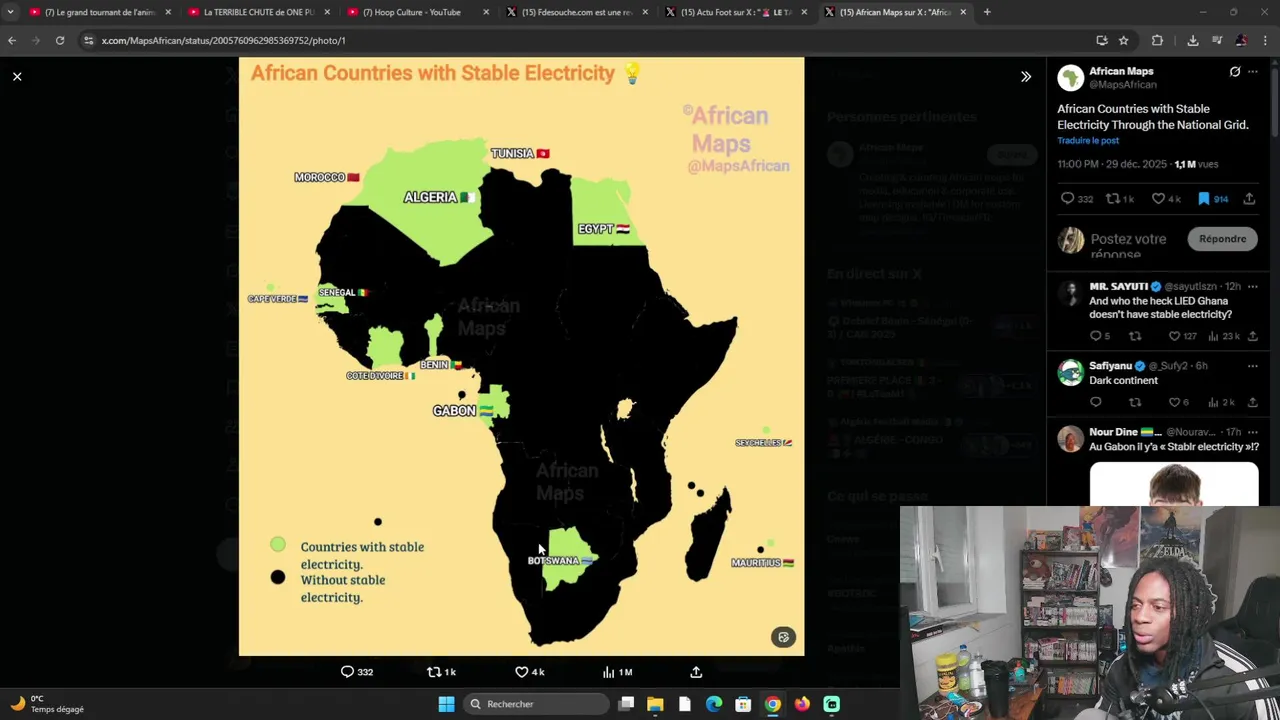The height and width of the screenshot is (720, 1280).
Task: Open the browser extensions puzzle icon
Action: pyautogui.click(x=1157, y=40)
